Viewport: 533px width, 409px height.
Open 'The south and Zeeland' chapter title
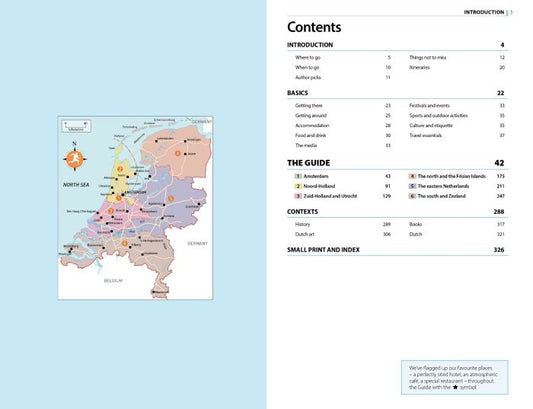442,196
